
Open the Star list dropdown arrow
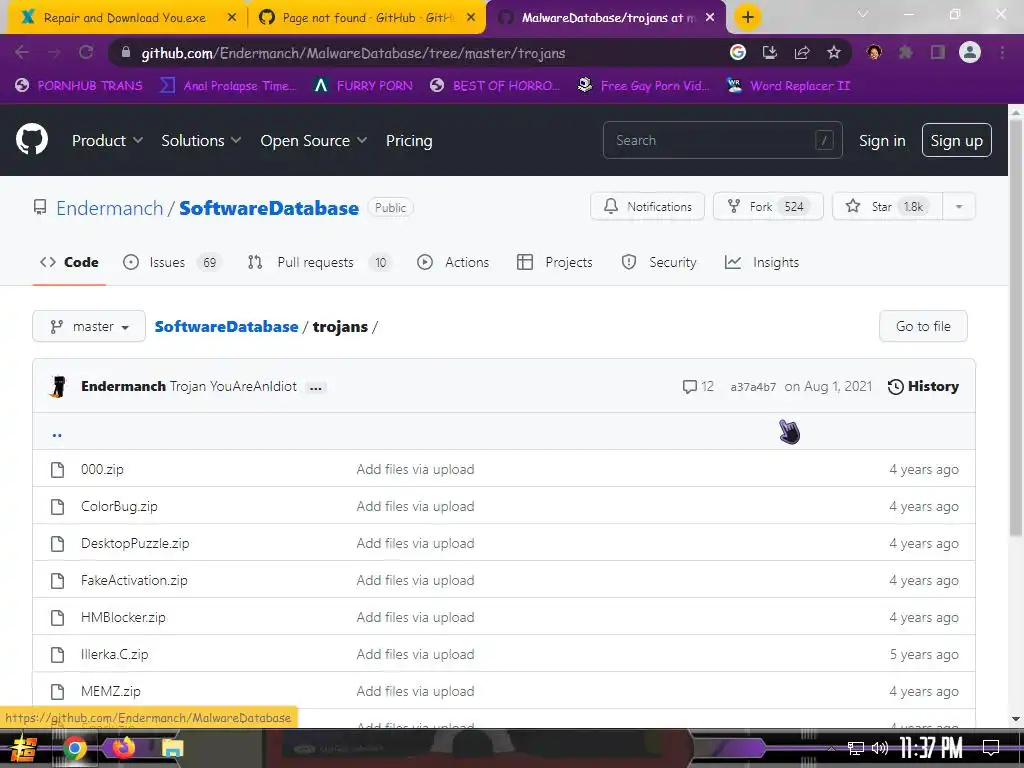(959, 207)
